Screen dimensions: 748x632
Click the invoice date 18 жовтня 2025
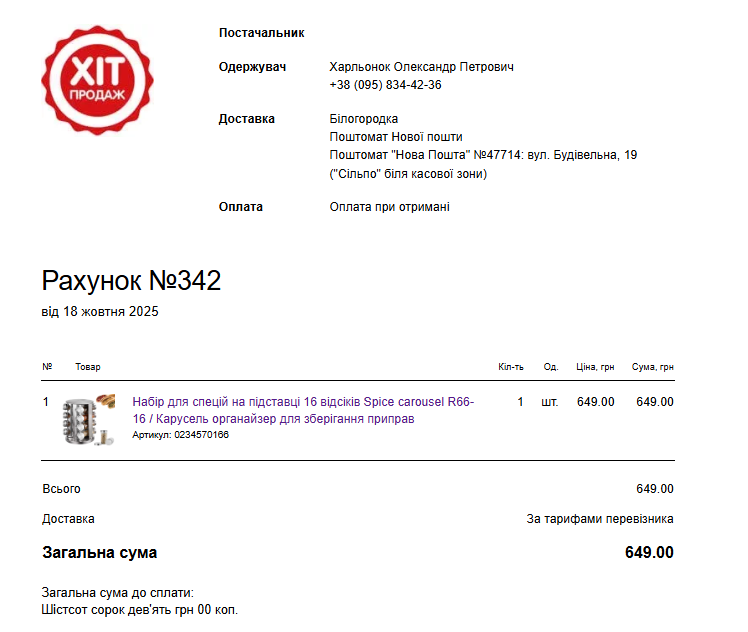(x=100, y=312)
